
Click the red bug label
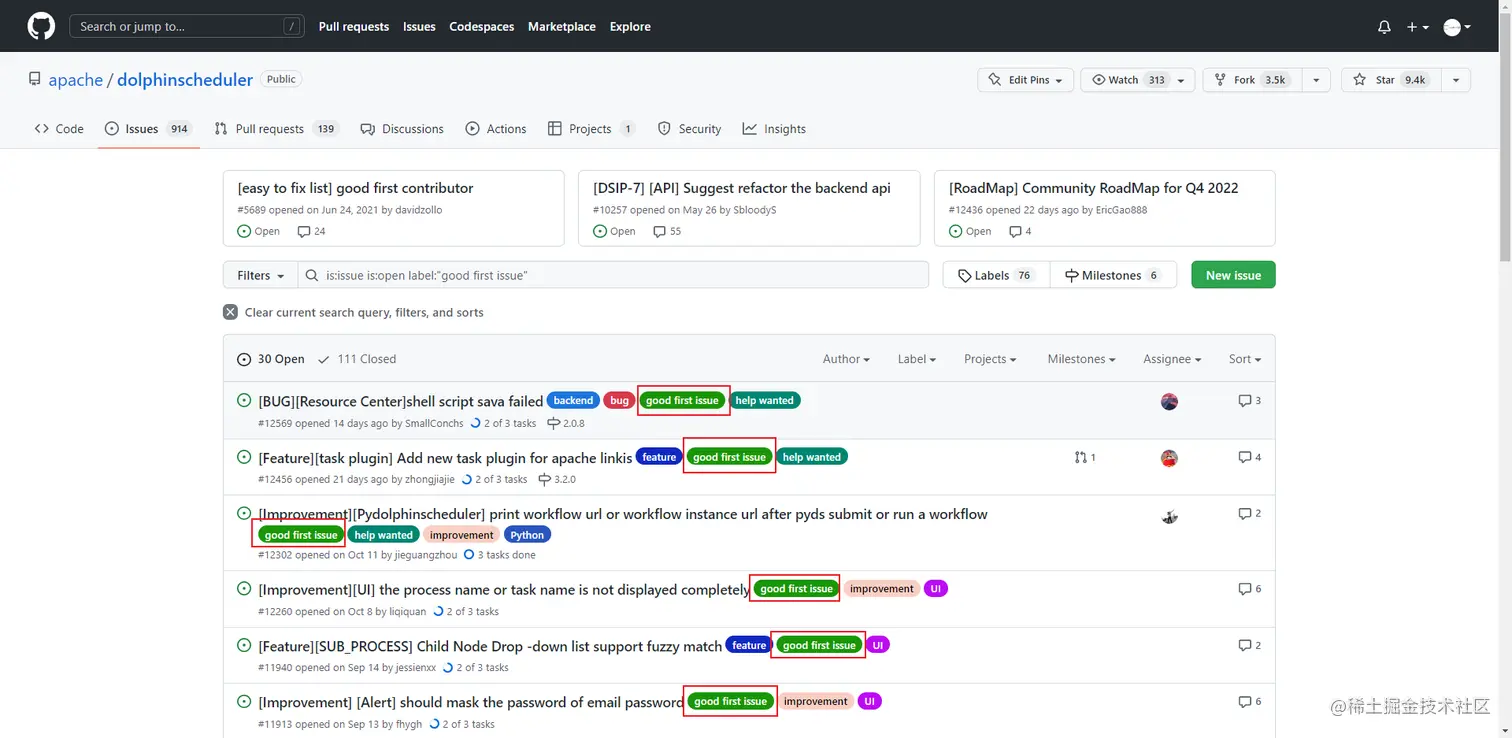[x=619, y=401]
